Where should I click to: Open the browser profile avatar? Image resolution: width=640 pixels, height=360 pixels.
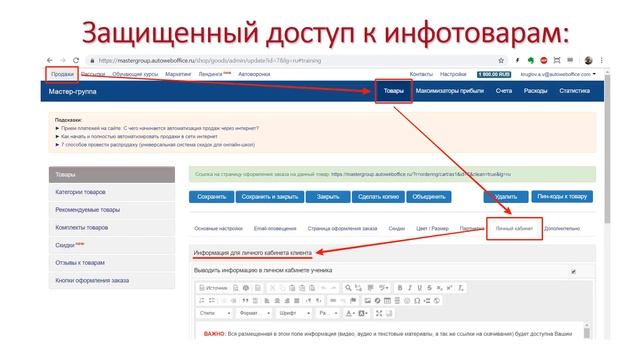588,60
